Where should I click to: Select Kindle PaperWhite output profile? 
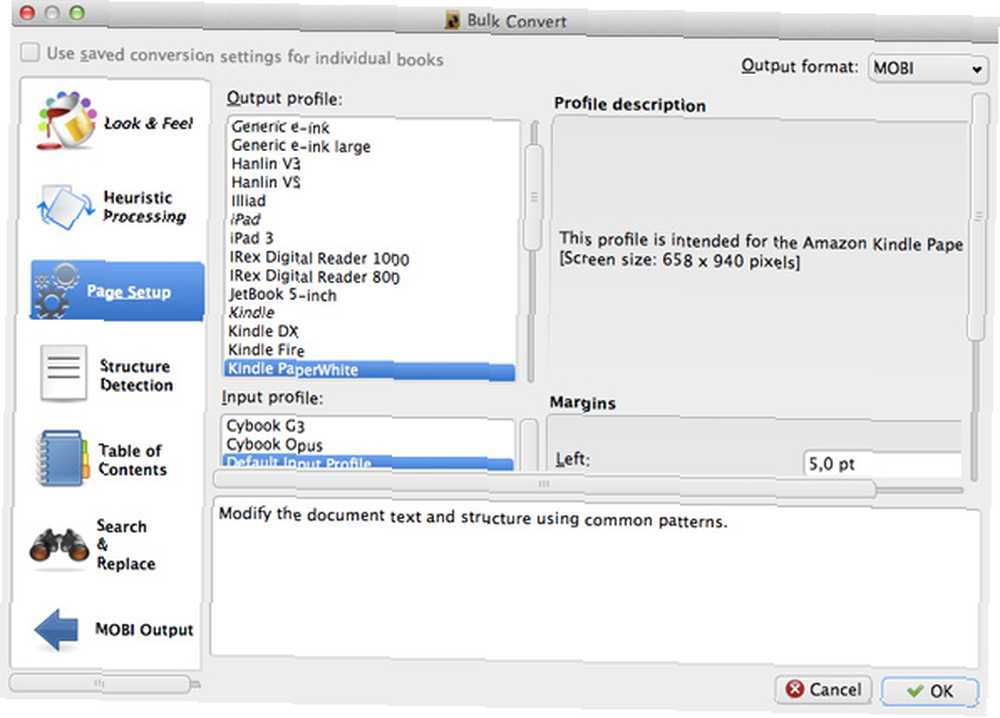pos(370,369)
